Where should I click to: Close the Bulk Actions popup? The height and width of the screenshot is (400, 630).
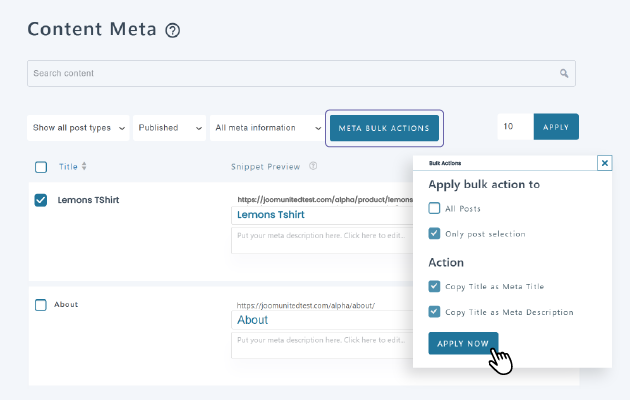pyautogui.click(x=604, y=162)
